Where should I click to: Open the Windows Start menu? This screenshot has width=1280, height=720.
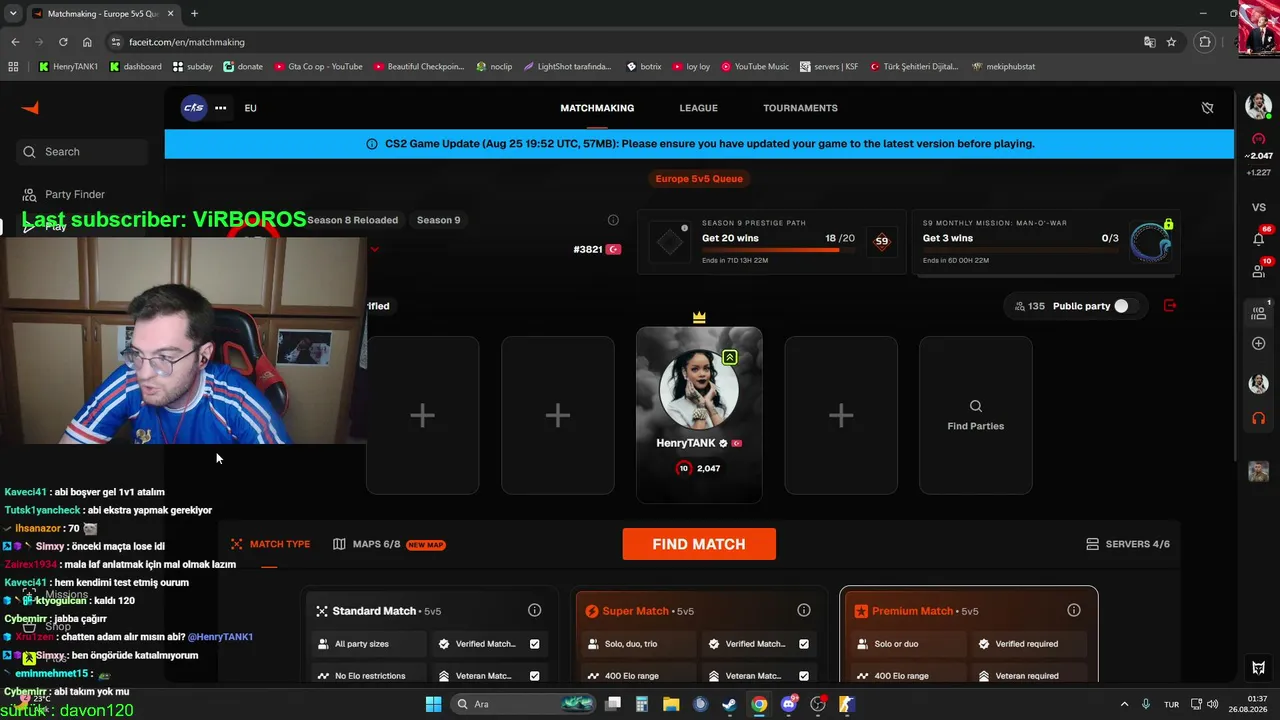433,704
